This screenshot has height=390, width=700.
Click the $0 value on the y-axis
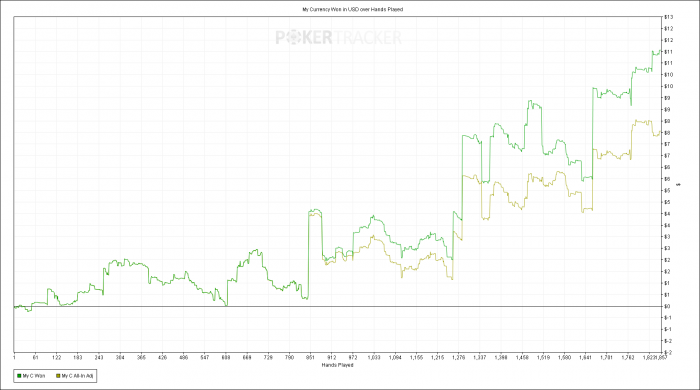(x=667, y=306)
